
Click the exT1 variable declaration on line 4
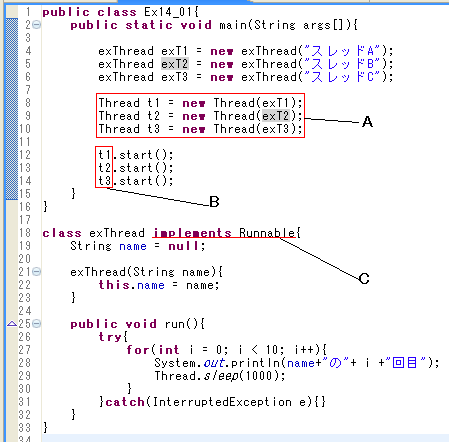175,51
